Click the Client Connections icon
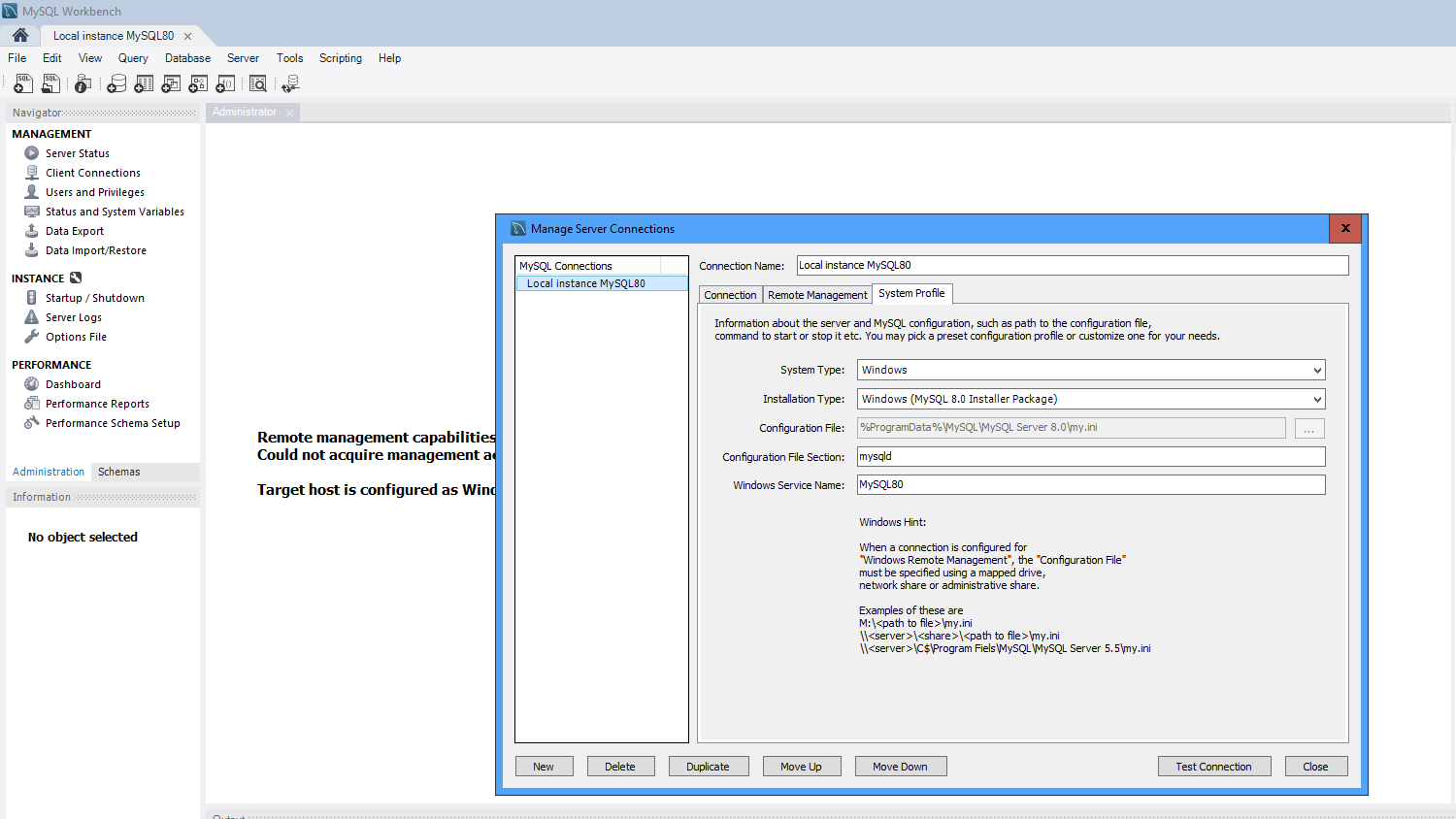 pyautogui.click(x=32, y=173)
